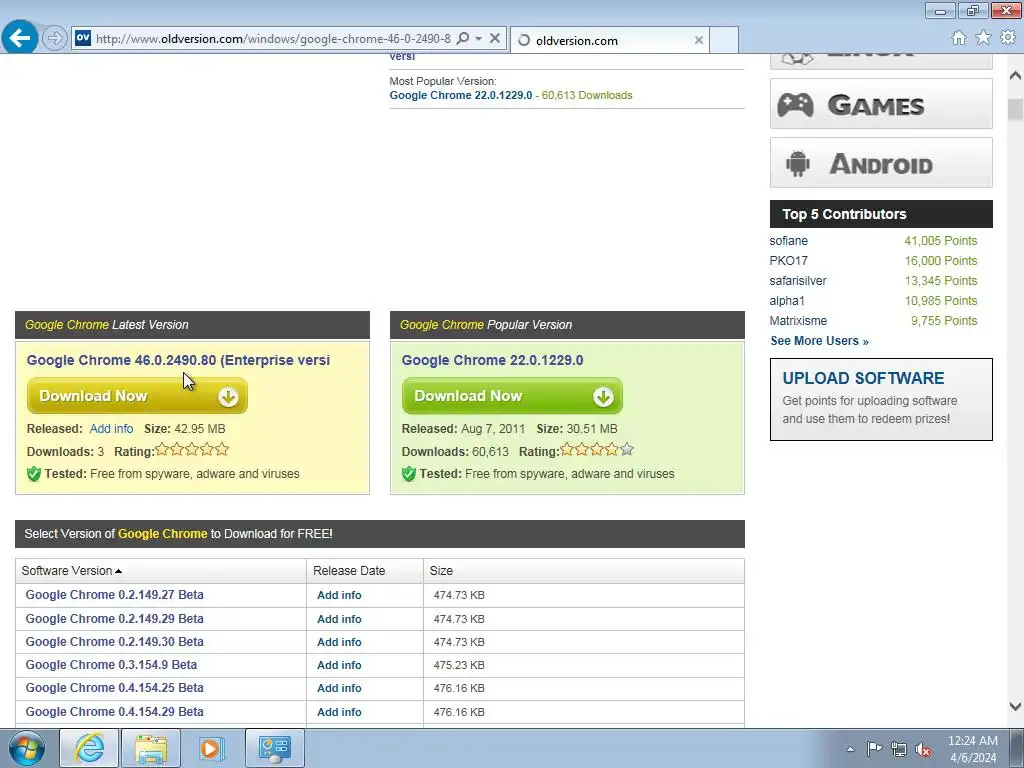This screenshot has width=1024, height=768.
Task: Select the oldversion.com tab
Action: click(x=609, y=40)
